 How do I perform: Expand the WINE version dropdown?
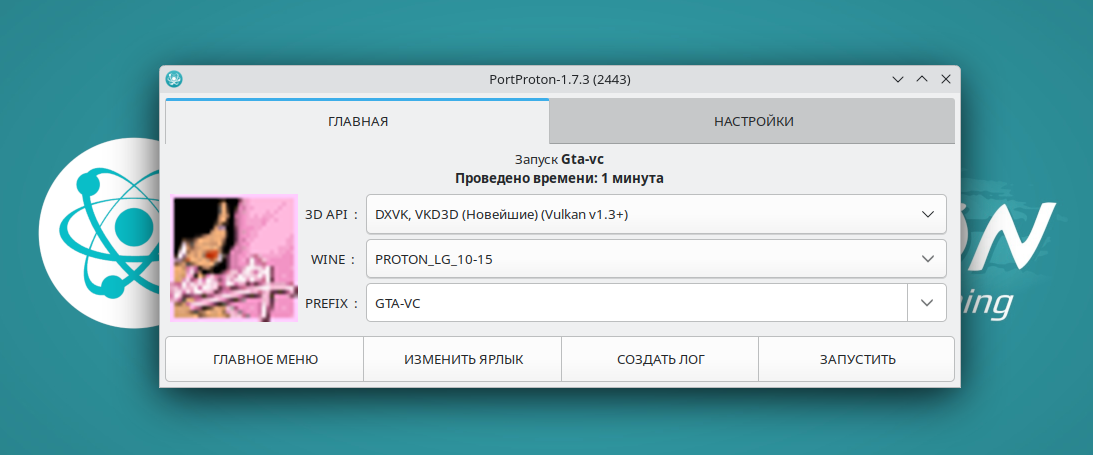click(x=655, y=259)
